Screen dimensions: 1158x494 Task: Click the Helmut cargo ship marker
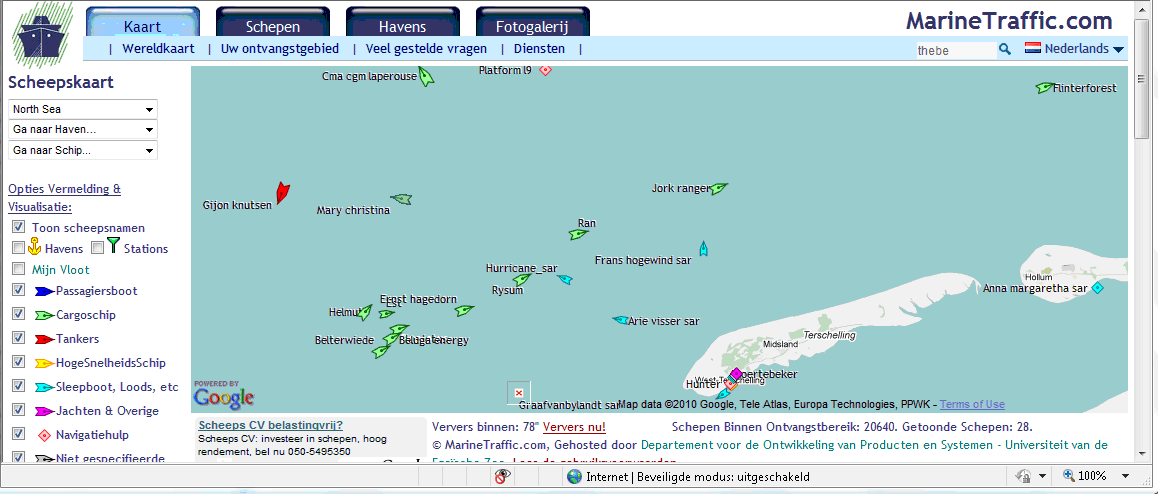point(364,312)
